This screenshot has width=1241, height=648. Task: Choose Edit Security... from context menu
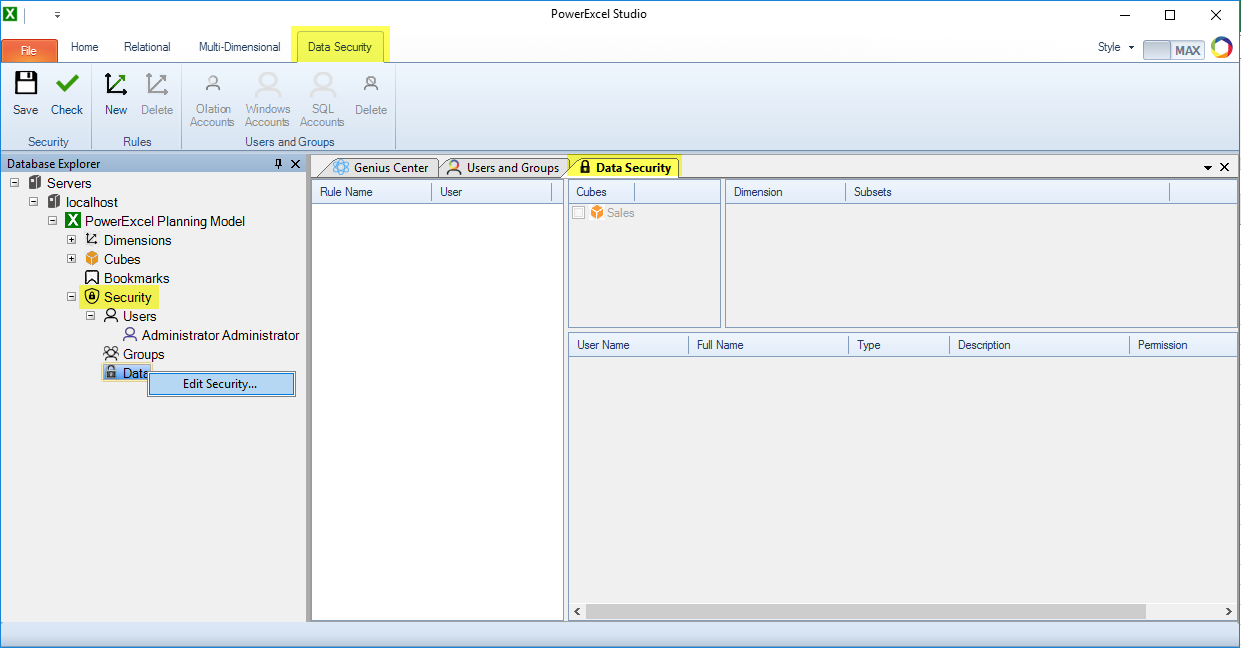coord(221,384)
